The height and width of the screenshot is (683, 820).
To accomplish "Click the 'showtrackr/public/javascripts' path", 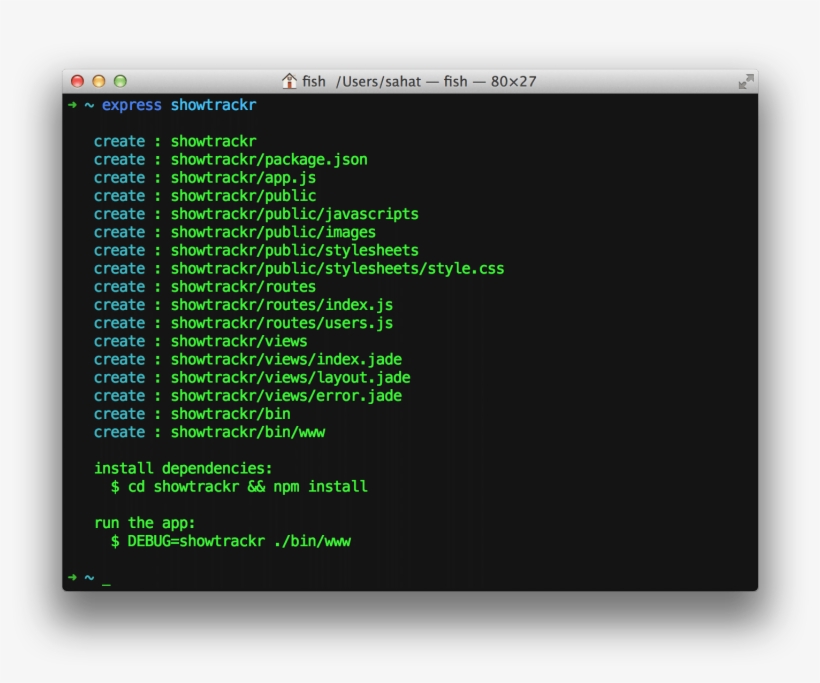I will [x=294, y=214].
